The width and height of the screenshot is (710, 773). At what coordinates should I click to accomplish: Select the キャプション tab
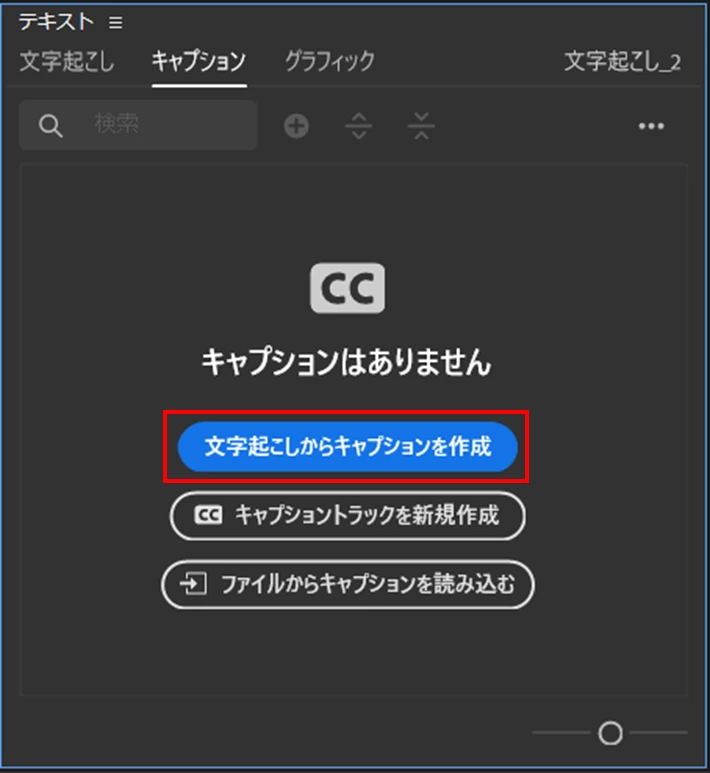[x=199, y=62]
